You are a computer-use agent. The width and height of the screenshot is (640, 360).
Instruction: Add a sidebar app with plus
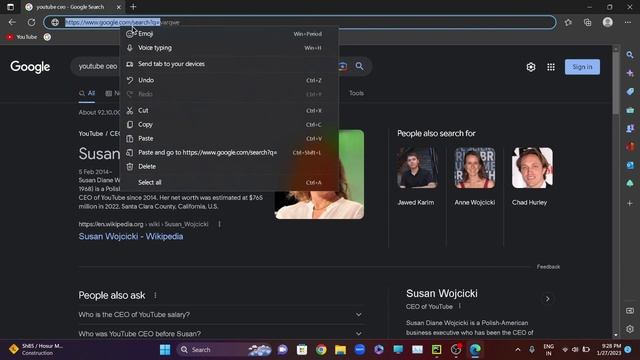[630, 203]
